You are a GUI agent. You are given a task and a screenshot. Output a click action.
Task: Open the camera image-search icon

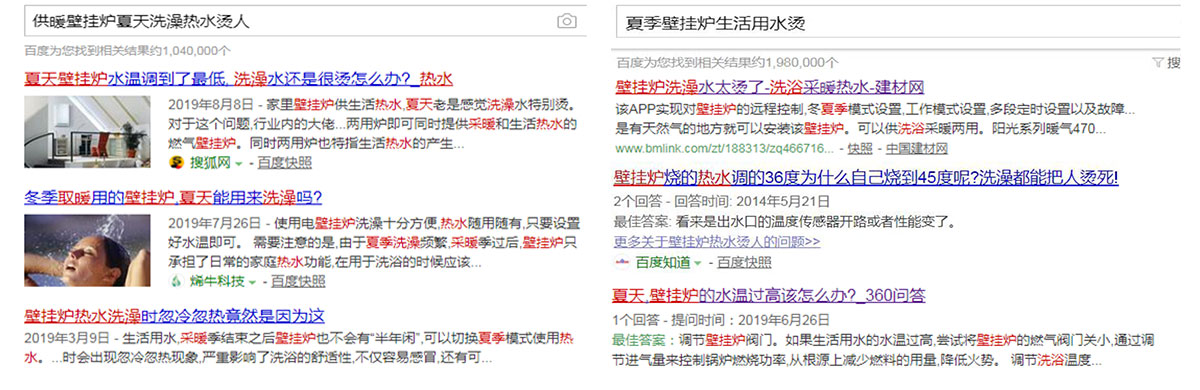567,21
